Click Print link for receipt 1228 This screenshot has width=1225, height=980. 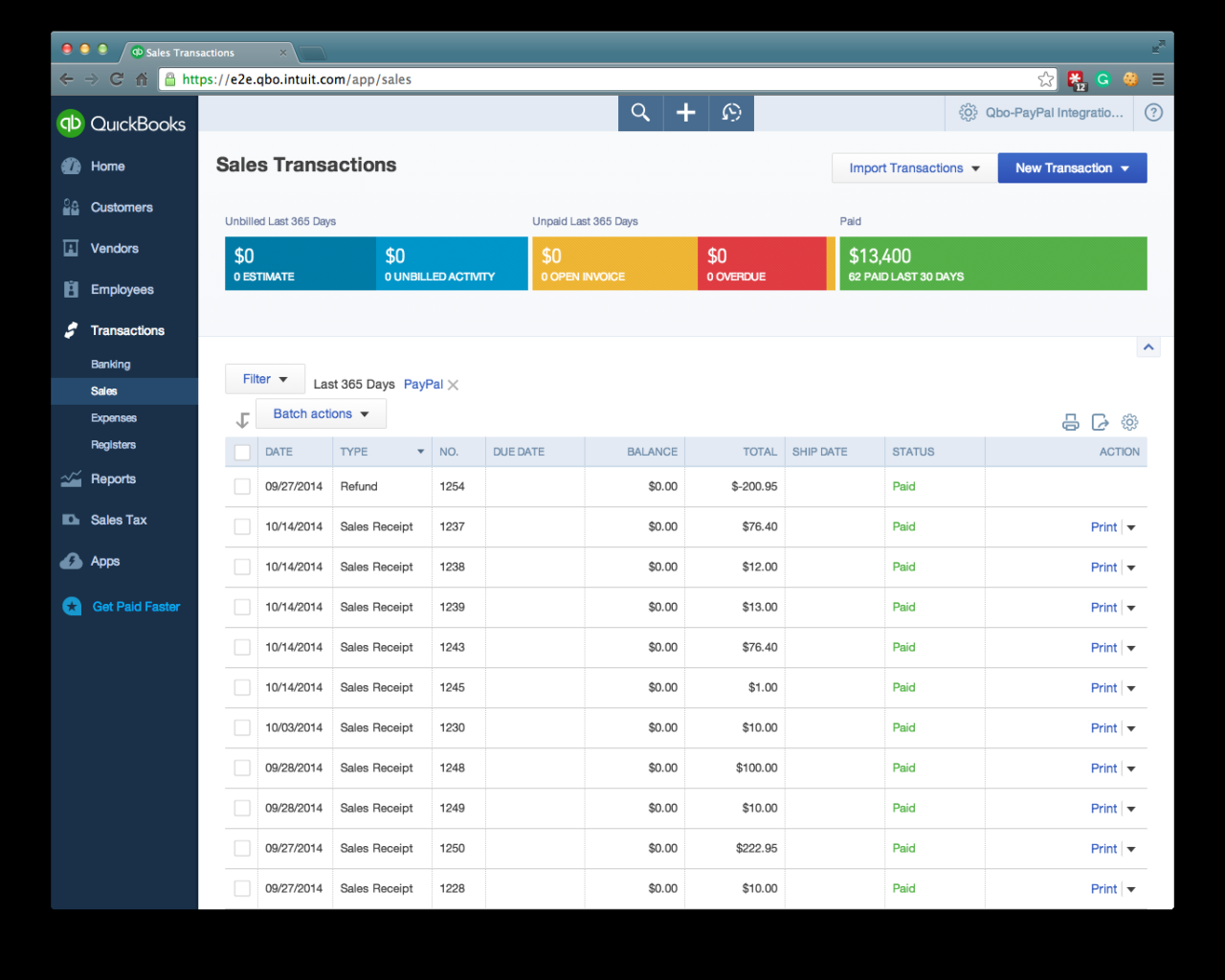[1103, 889]
